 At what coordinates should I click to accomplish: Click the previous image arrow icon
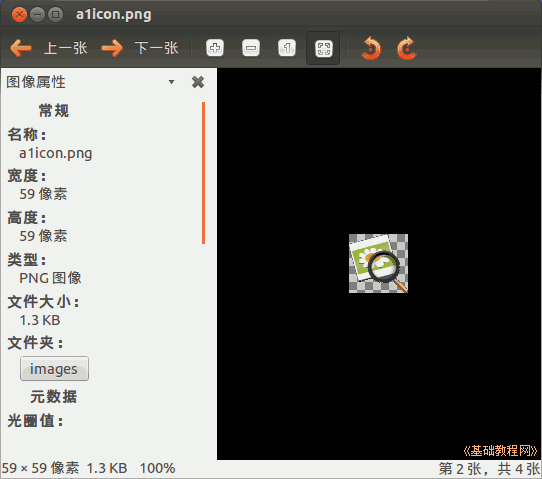click(21, 48)
